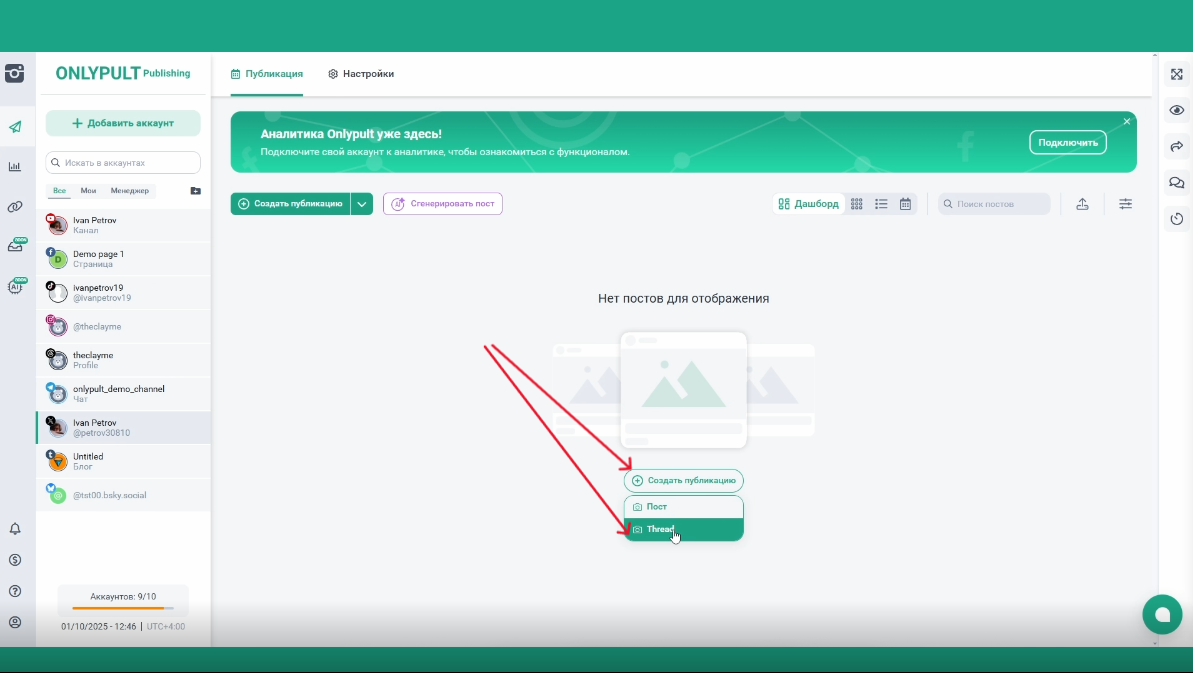This screenshot has width=1193, height=673.
Task: Click the Добавить аккаунт button
Action: pyautogui.click(x=123, y=123)
